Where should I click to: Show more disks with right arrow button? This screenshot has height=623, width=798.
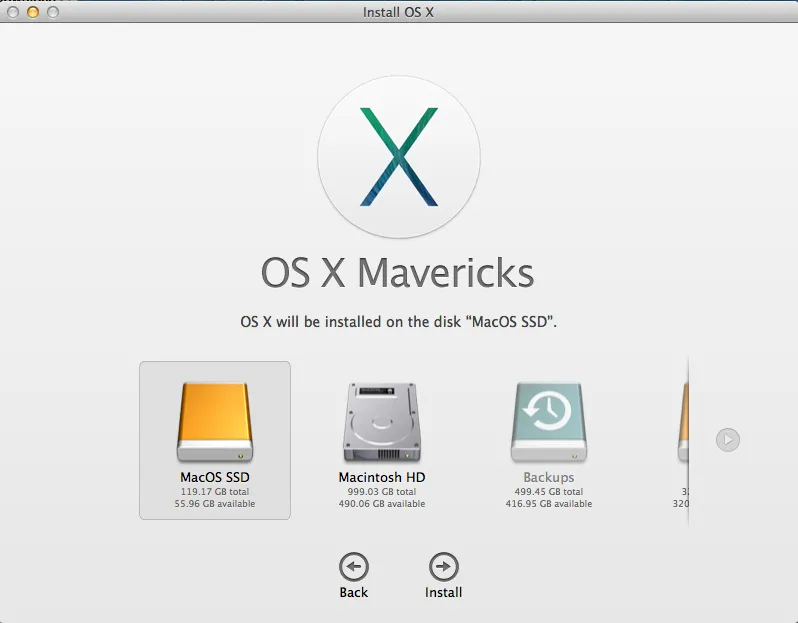(728, 439)
